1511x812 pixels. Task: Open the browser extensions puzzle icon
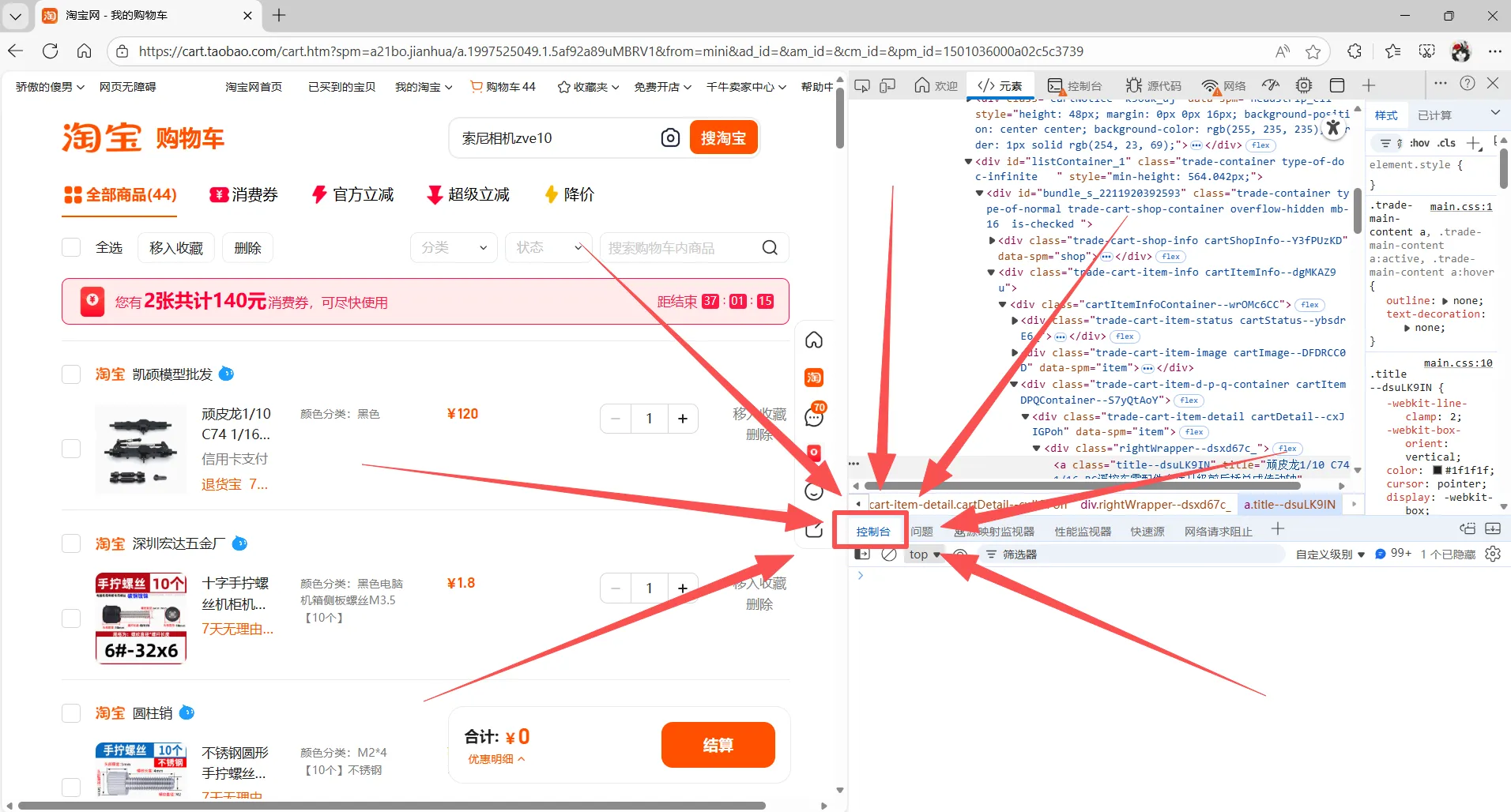point(1355,51)
